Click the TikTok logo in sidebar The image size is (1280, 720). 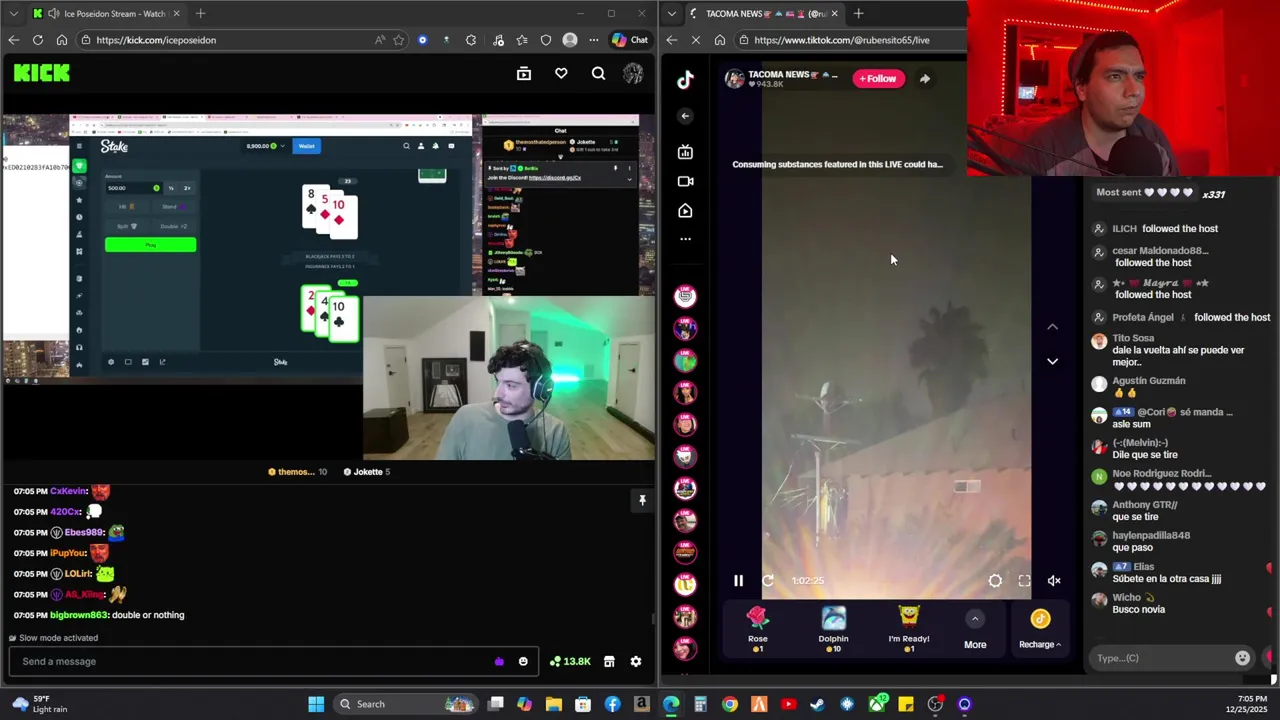(685, 80)
